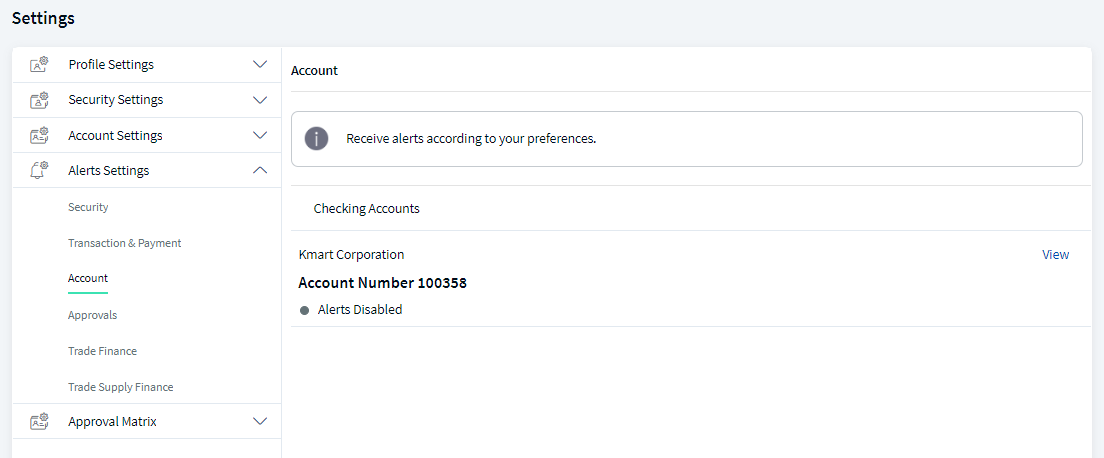Expand Security Settings chevron
Viewport: 1104px width, 458px height.
pyautogui.click(x=260, y=99)
